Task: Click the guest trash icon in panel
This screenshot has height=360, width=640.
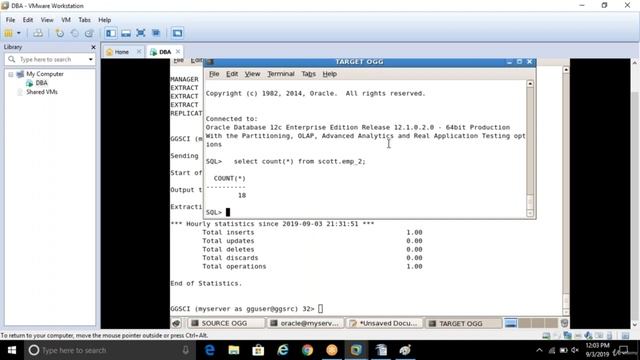Action: [564, 323]
